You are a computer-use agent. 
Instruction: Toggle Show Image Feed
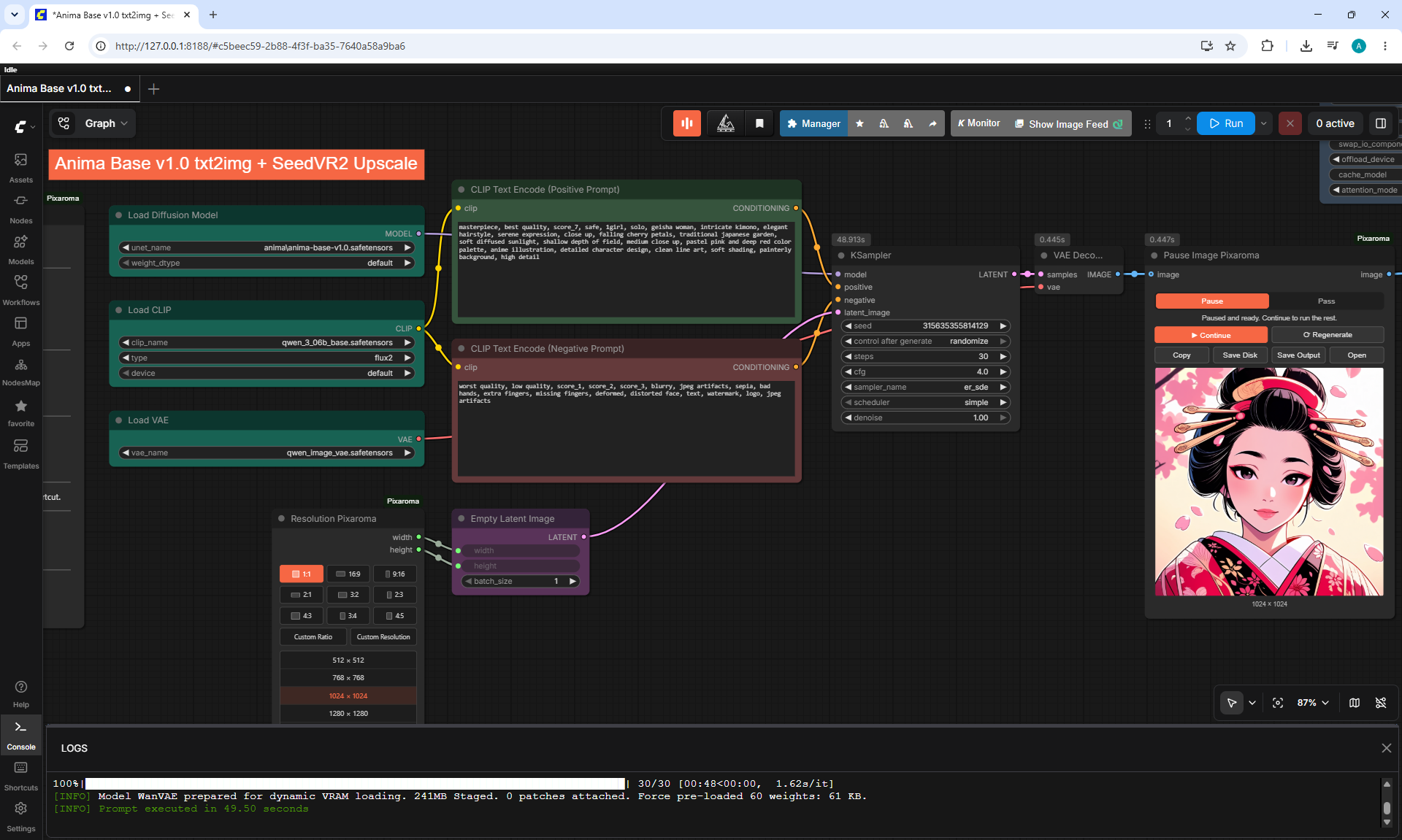coord(1068,124)
